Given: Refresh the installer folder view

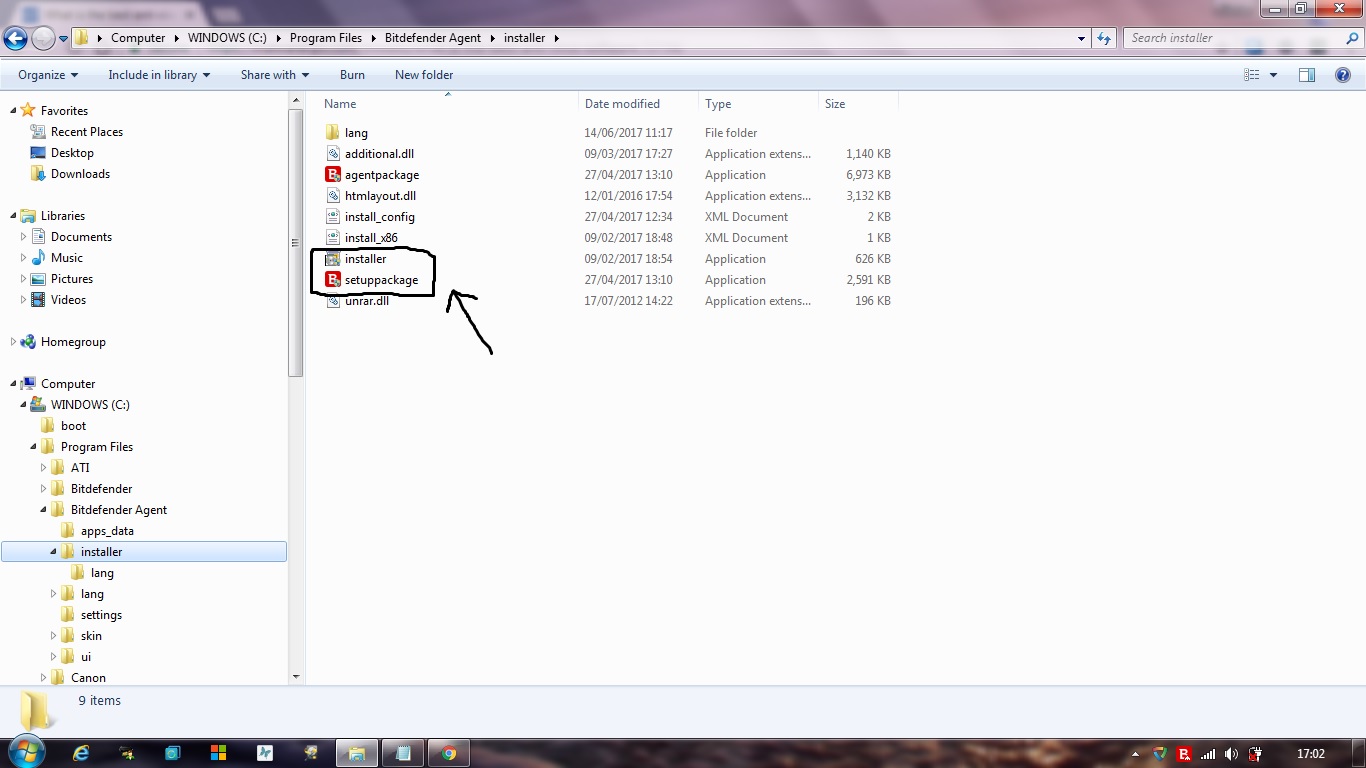Looking at the screenshot, I should click(x=1104, y=38).
